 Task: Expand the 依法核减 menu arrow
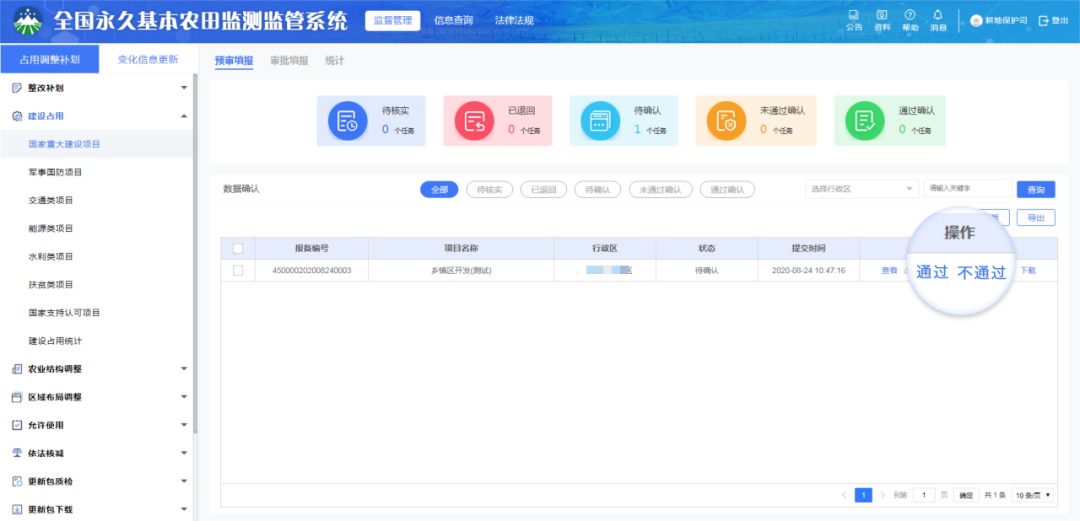[184, 453]
